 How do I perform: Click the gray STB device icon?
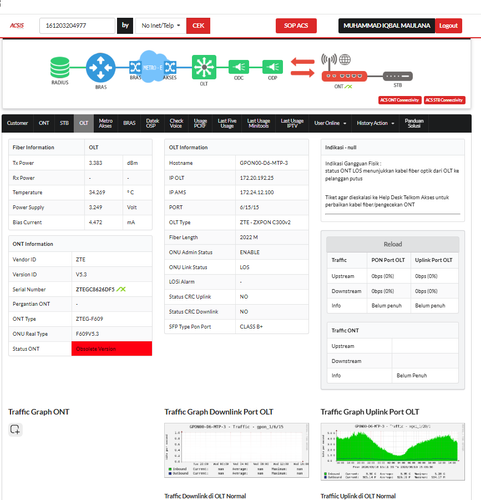click(398, 76)
